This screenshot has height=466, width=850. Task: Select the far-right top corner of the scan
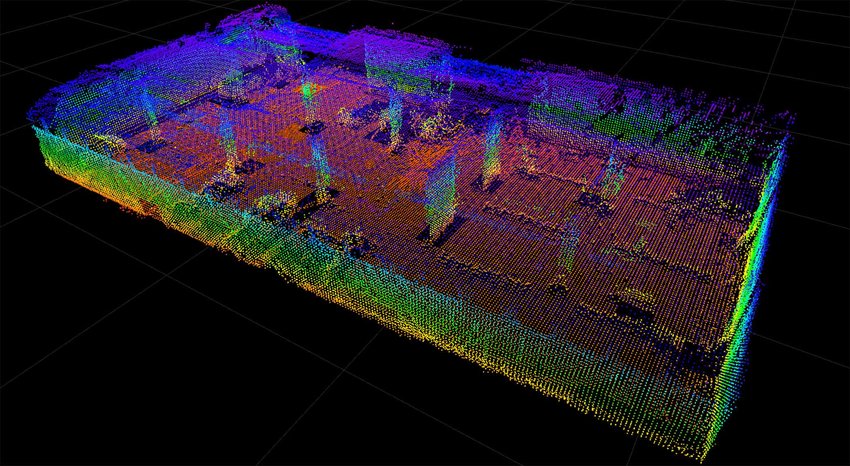pyautogui.click(x=790, y=120)
